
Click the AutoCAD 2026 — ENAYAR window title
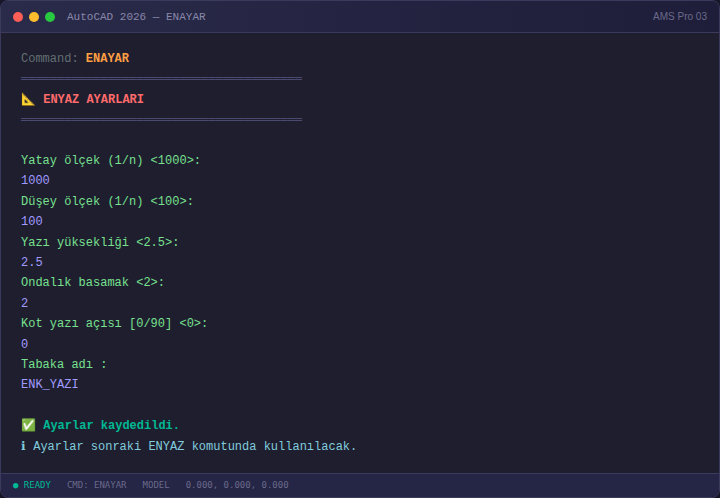click(x=136, y=17)
